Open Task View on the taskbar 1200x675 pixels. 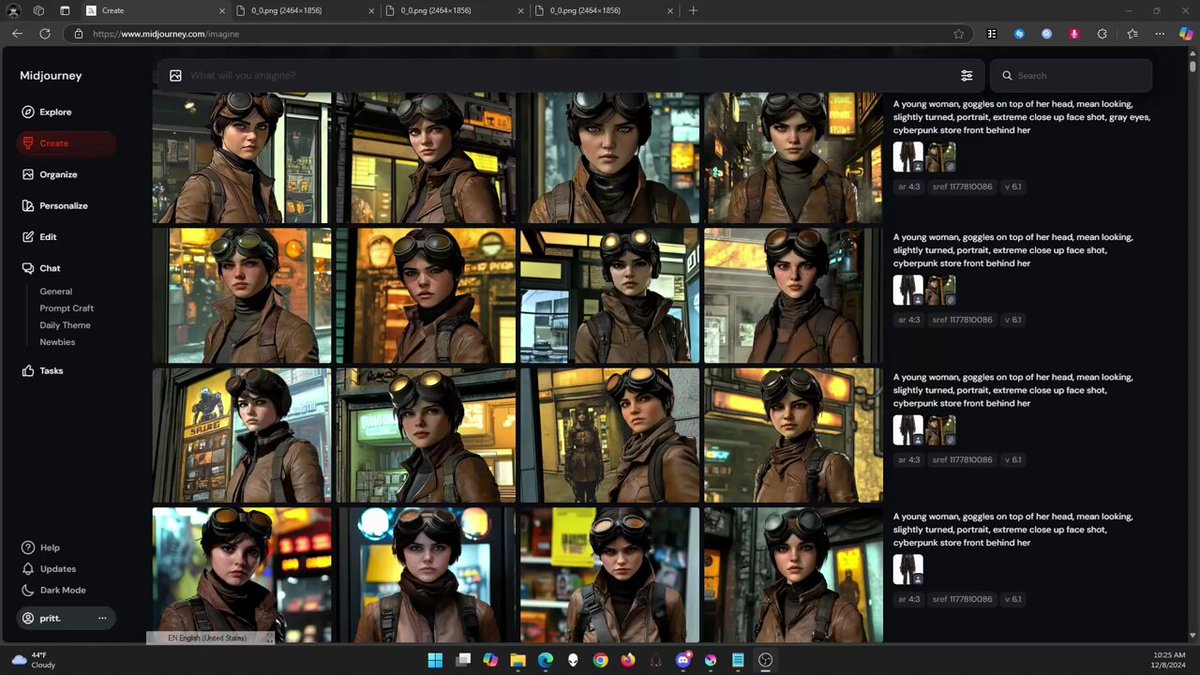click(x=464, y=660)
